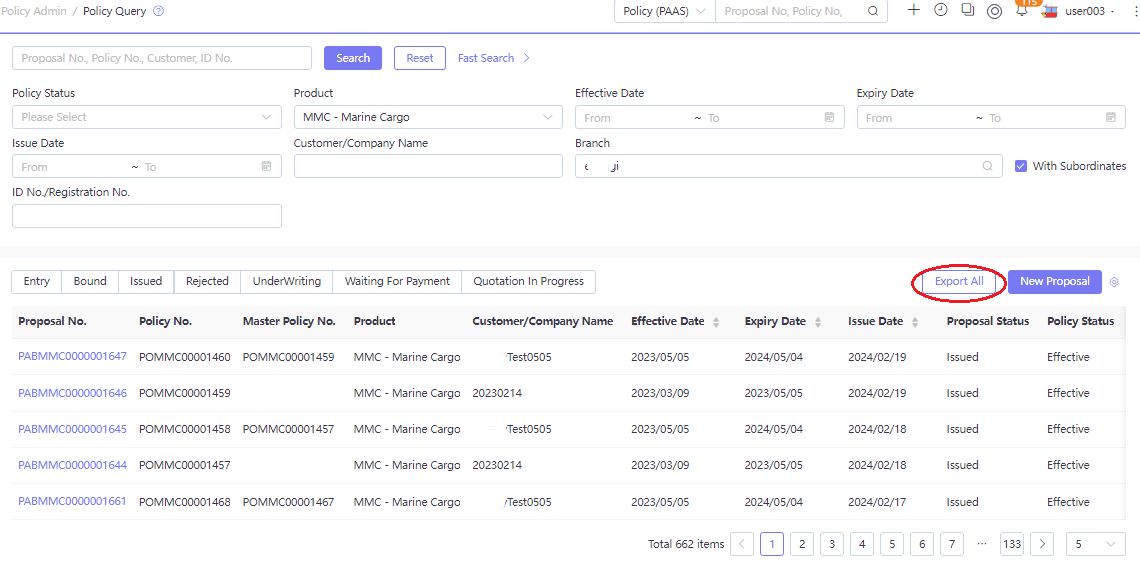
Task: Click the magnifier icon in top search box
Action: 873,12
